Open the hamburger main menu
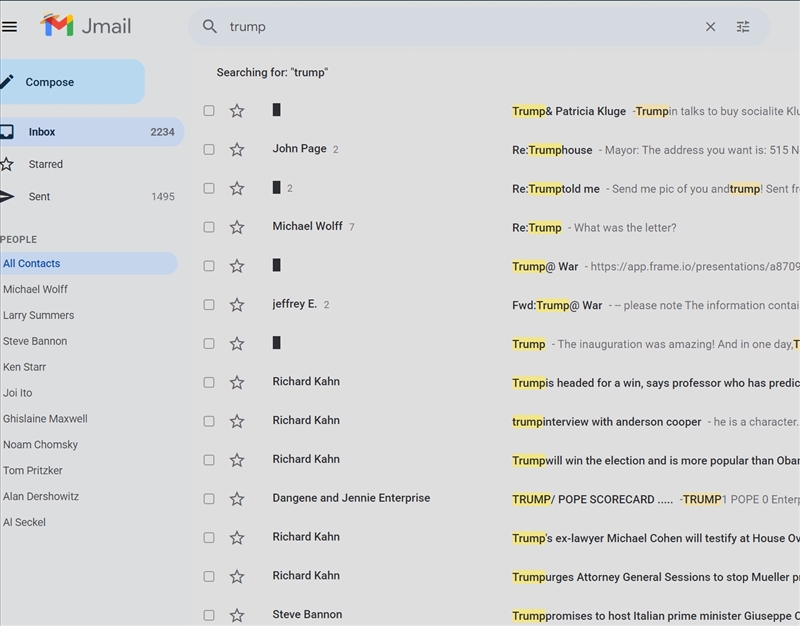The width and height of the screenshot is (800, 626). pos(10,27)
